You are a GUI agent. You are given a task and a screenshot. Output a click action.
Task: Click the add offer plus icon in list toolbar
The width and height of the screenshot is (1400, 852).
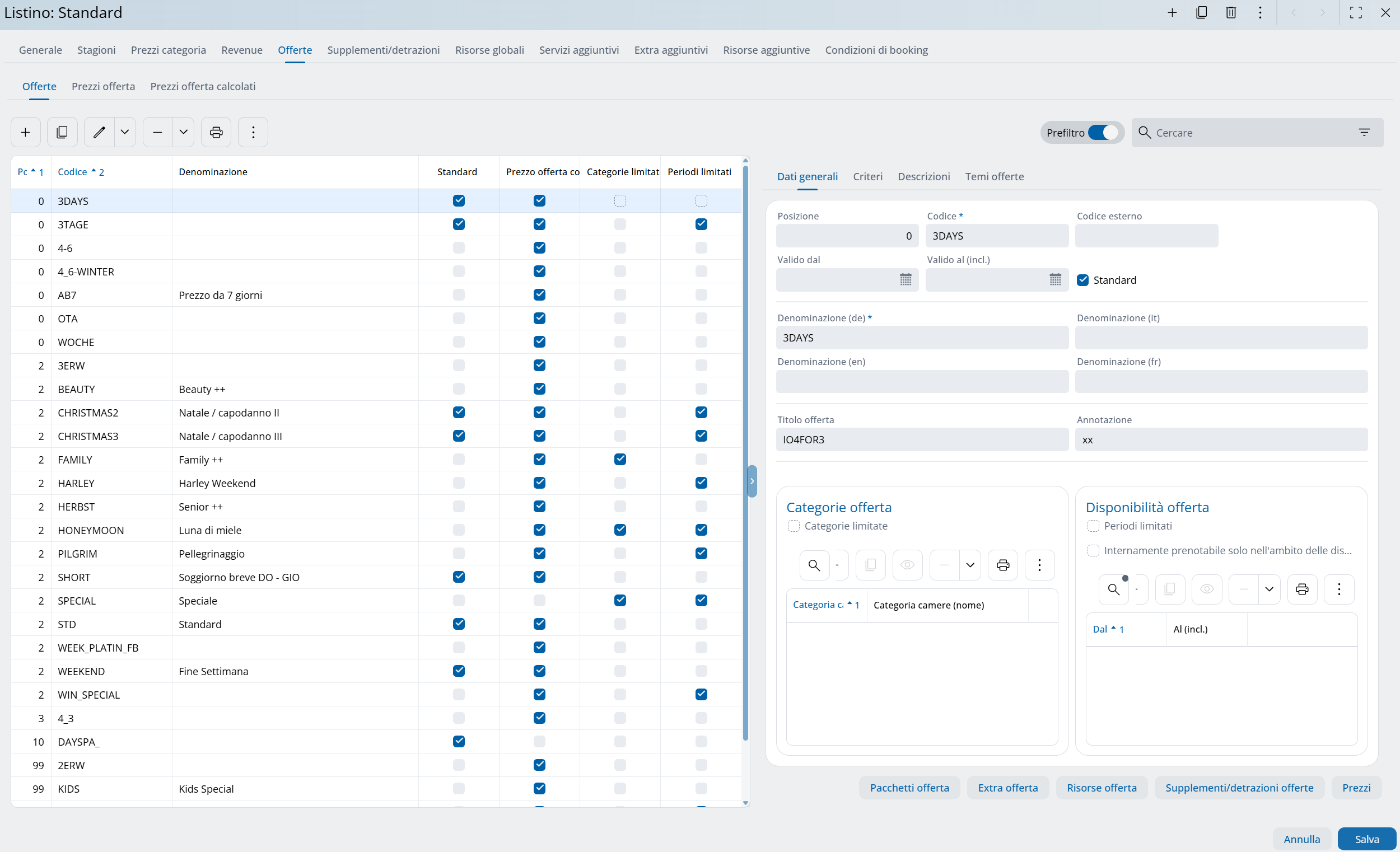26,132
